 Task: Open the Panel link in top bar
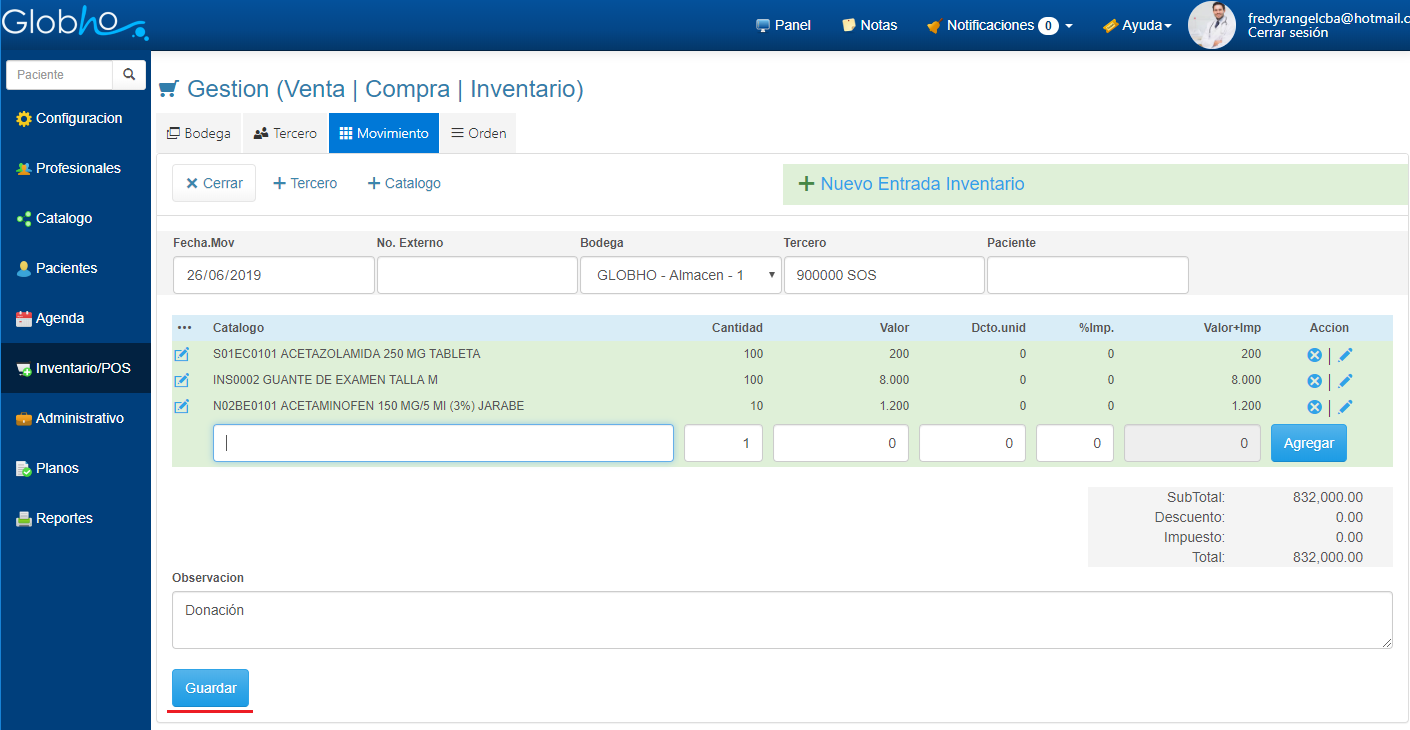point(783,25)
